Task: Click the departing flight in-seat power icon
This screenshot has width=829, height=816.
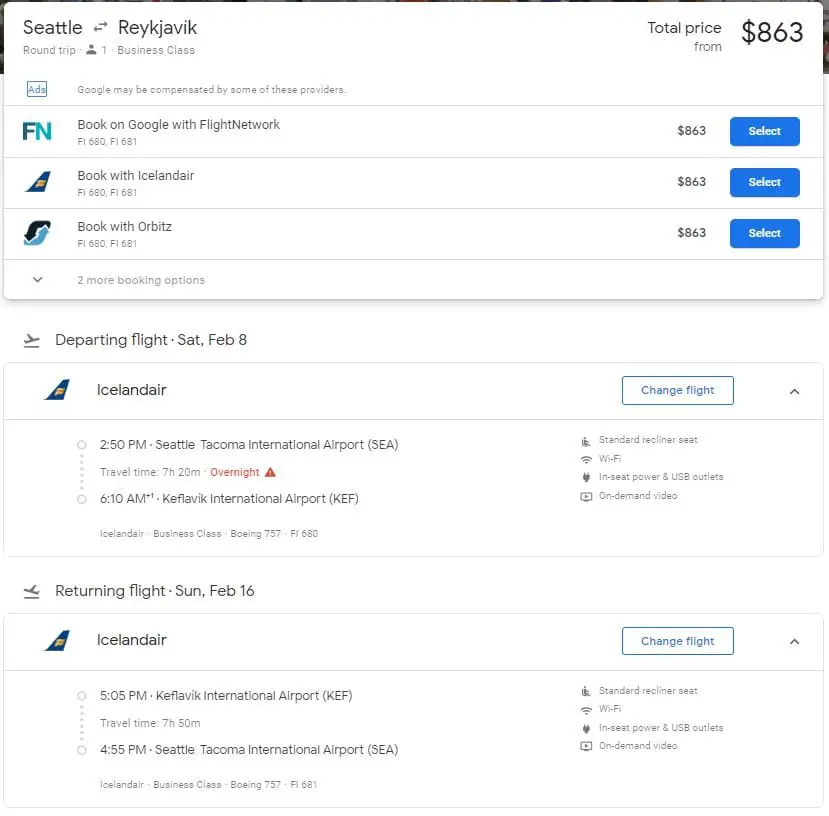Action: (586, 477)
